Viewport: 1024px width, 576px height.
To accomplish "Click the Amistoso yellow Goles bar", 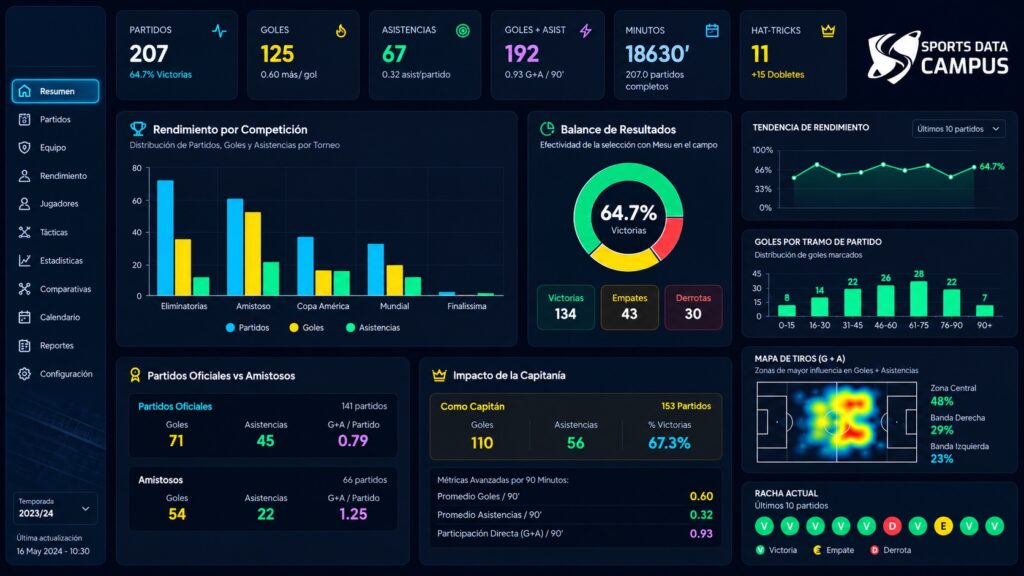I will coord(253,253).
